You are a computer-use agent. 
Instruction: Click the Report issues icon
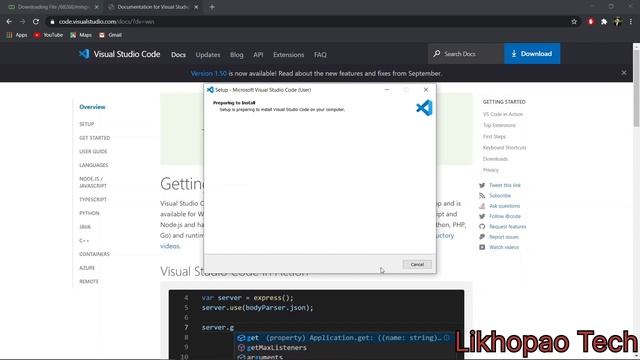482,237
